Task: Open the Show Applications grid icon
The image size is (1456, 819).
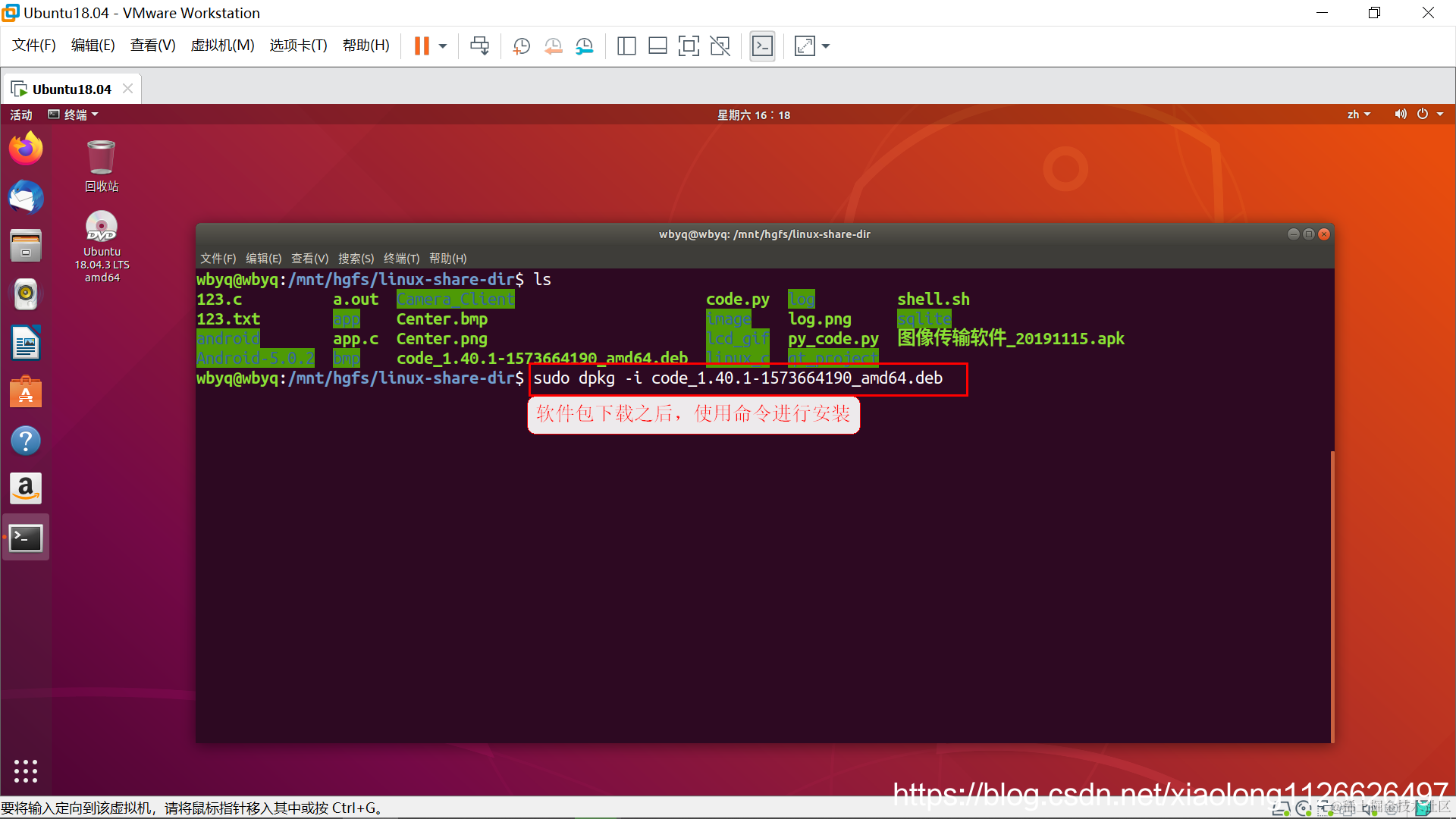Action: pos(26,770)
